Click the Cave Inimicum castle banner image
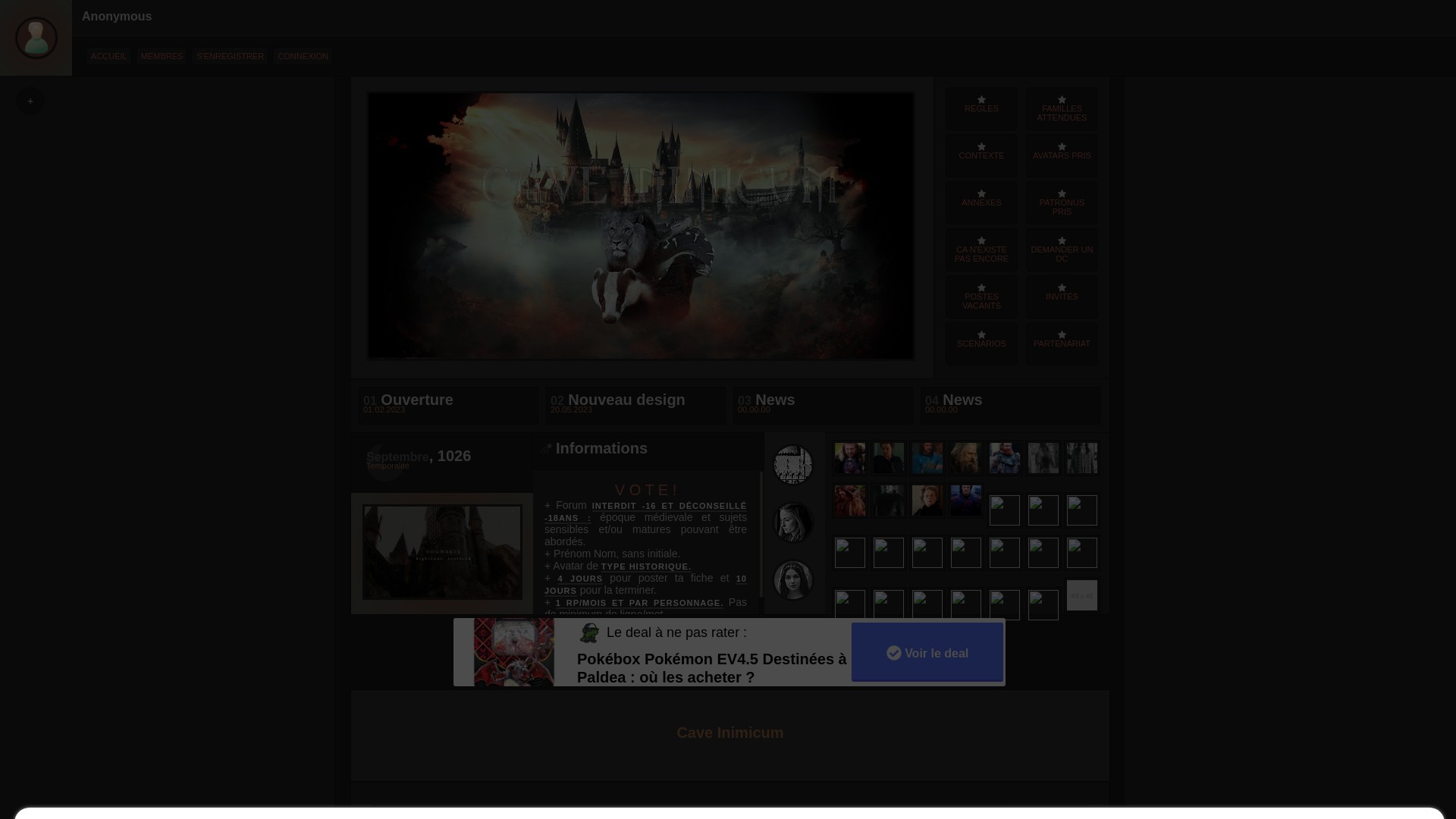The image size is (1456, 819). pos(641,226)
